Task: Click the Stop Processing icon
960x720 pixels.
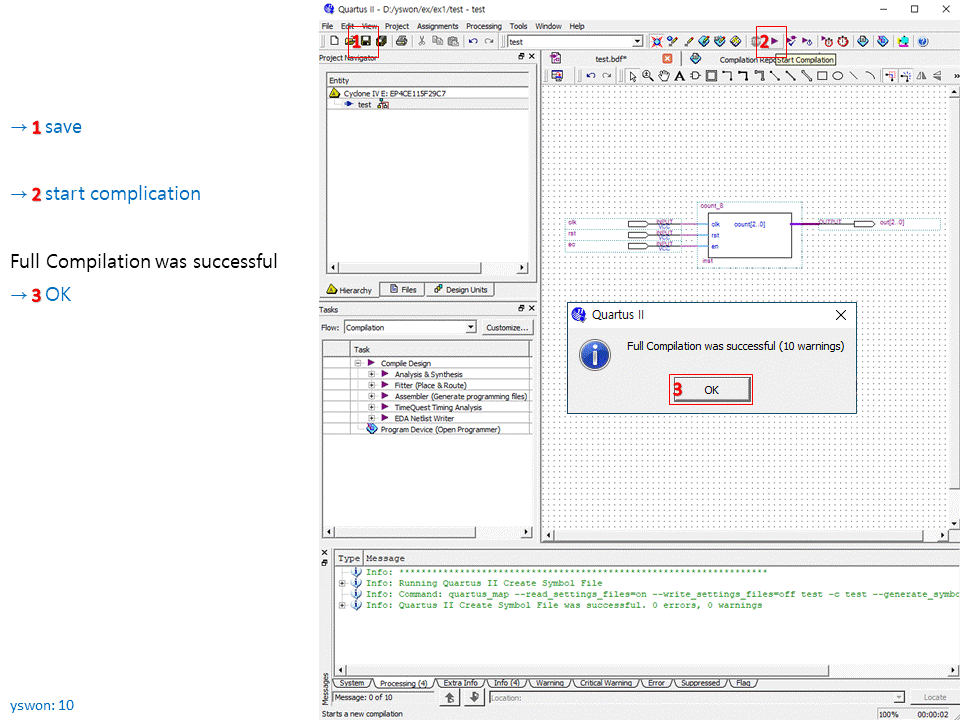Action: [754, 41]
